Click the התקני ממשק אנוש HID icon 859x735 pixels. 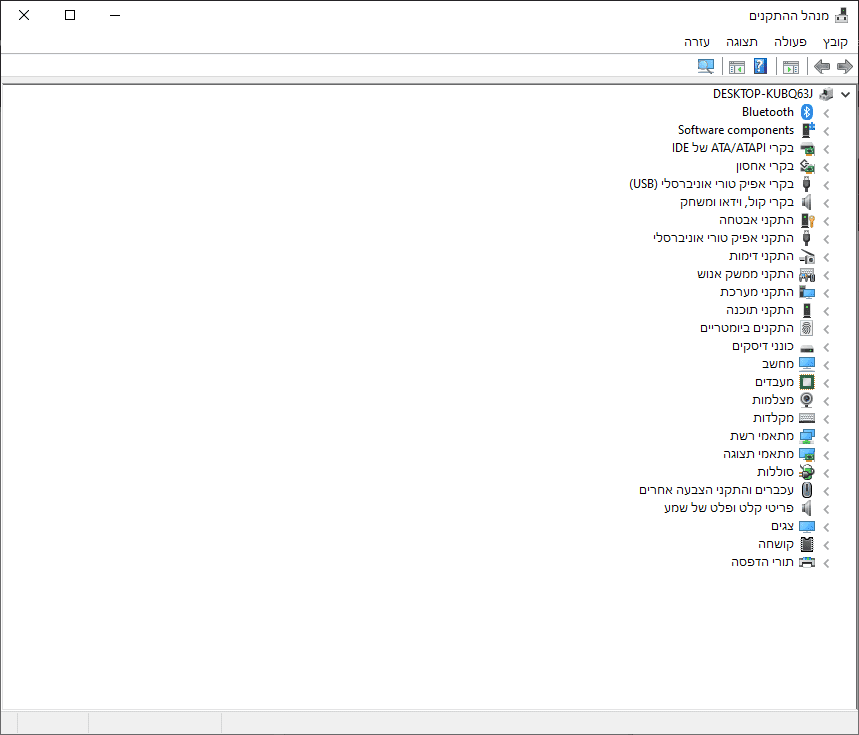click(807, 274)
